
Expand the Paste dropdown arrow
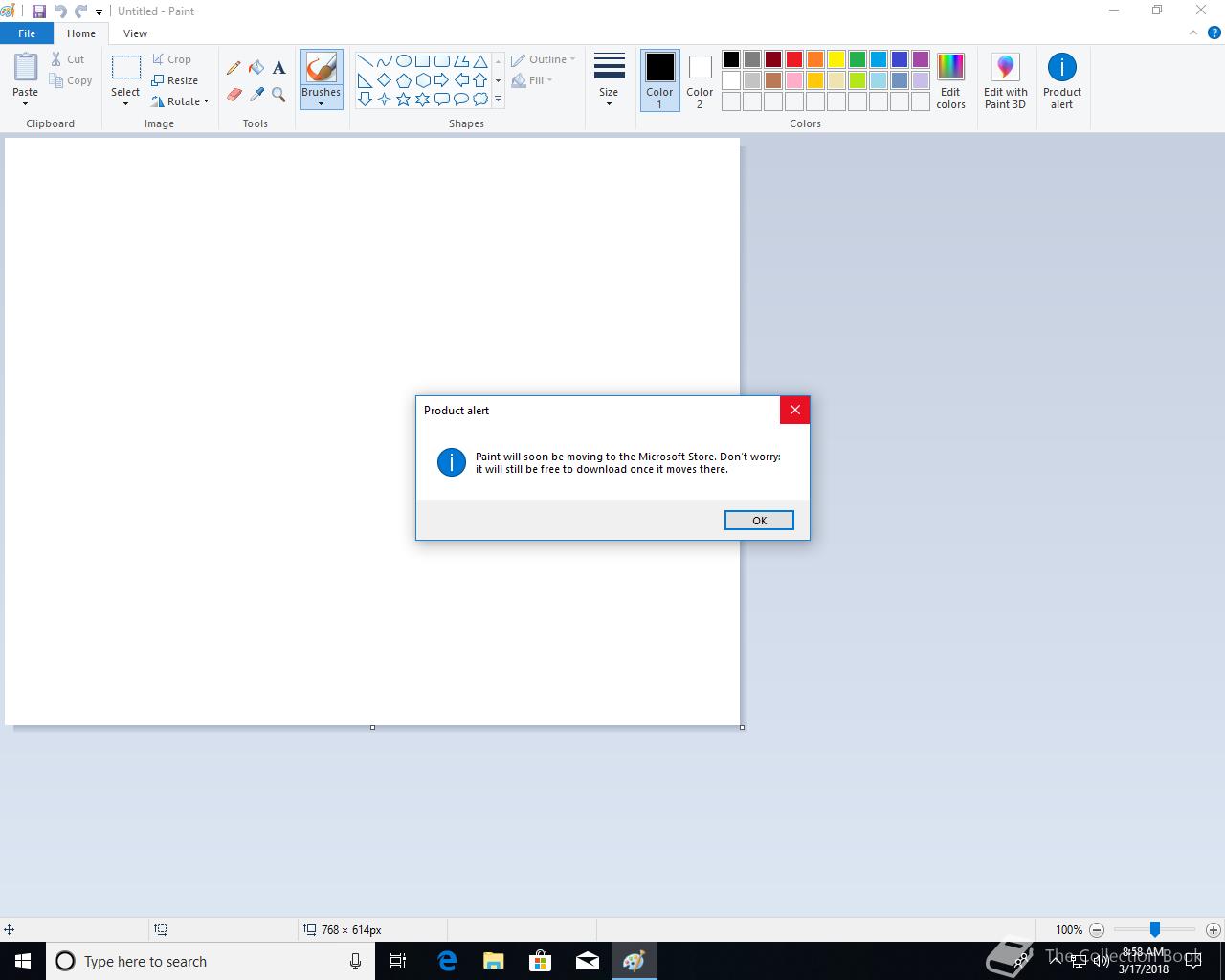(26, 103)
